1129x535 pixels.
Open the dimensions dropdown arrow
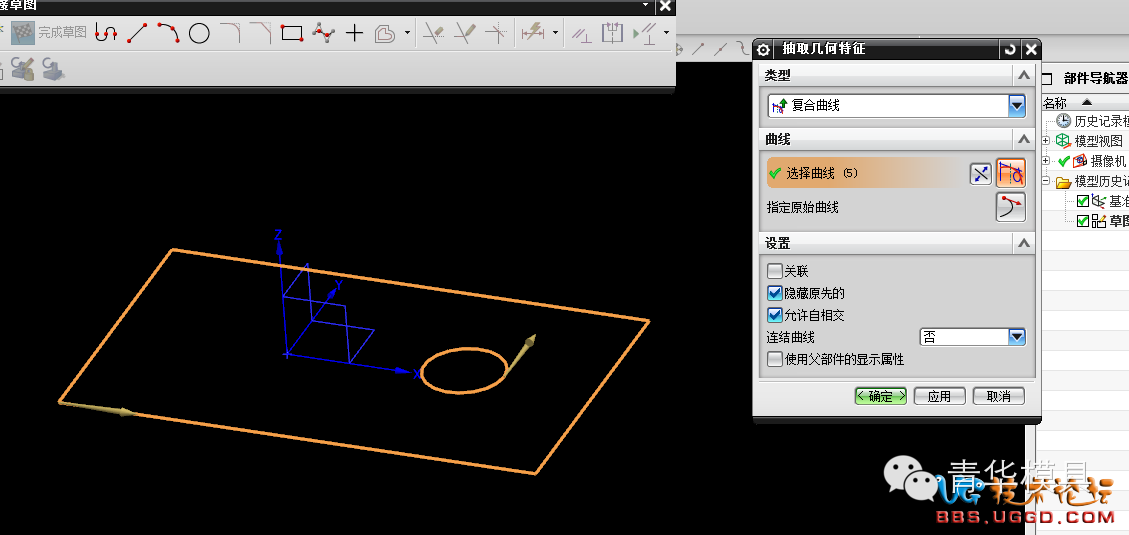(555, 32)
